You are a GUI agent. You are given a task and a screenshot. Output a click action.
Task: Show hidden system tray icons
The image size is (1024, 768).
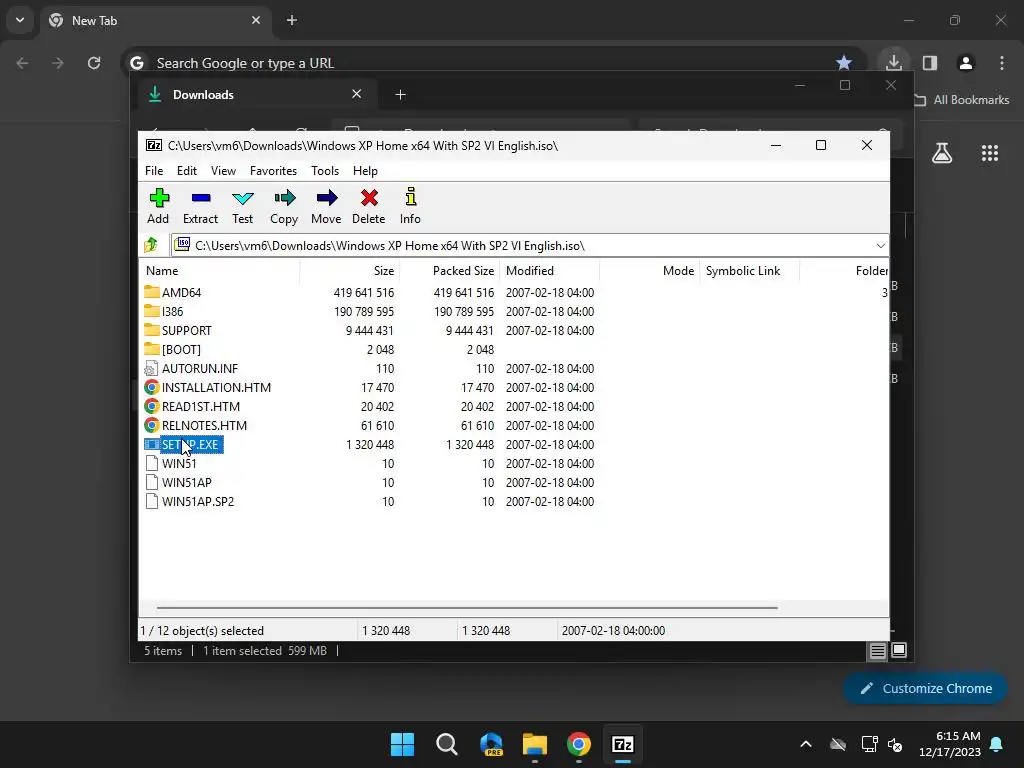click(806, 744)
